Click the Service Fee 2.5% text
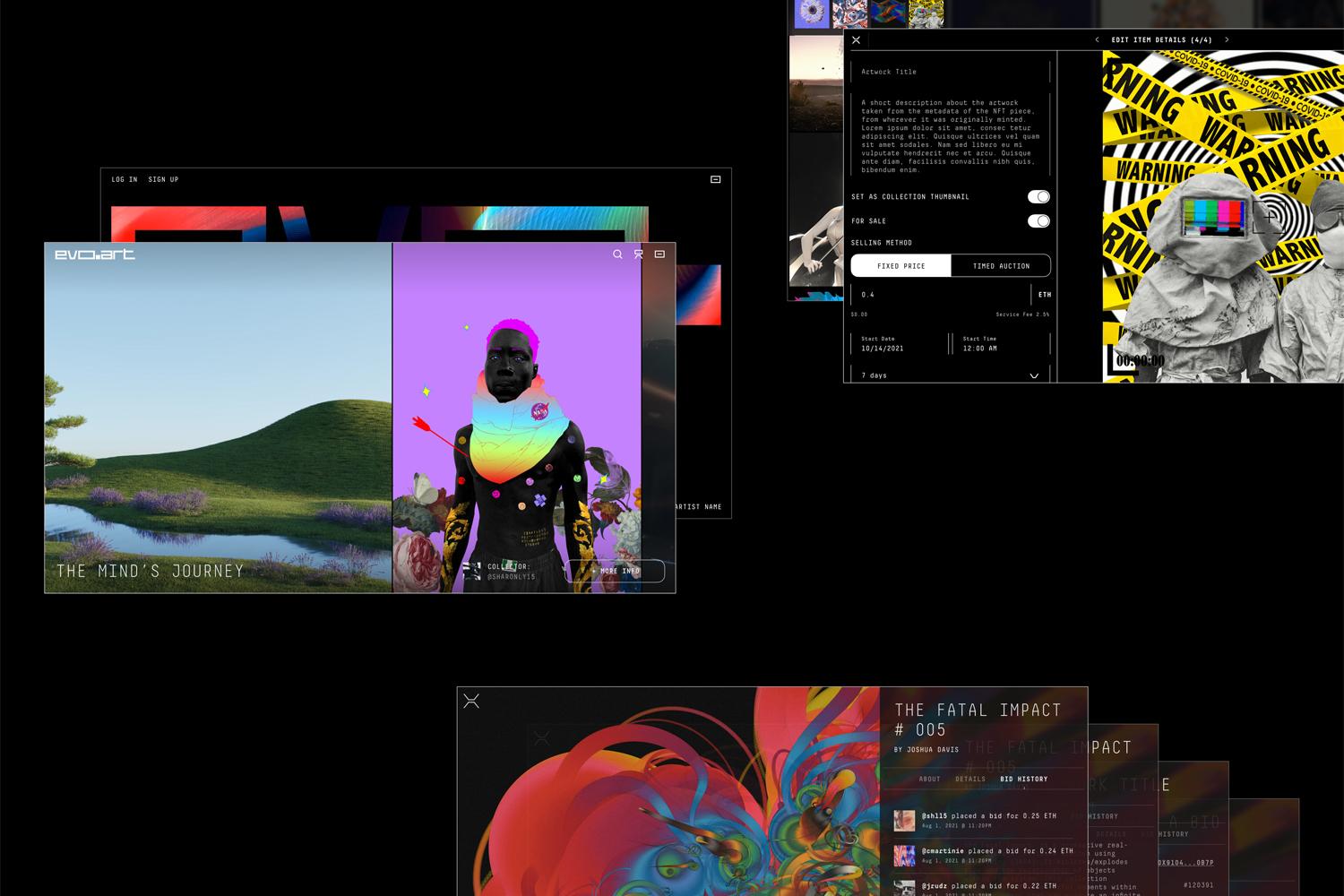The width and height of the screenshot is (1344, 896). click(1022, 314)
